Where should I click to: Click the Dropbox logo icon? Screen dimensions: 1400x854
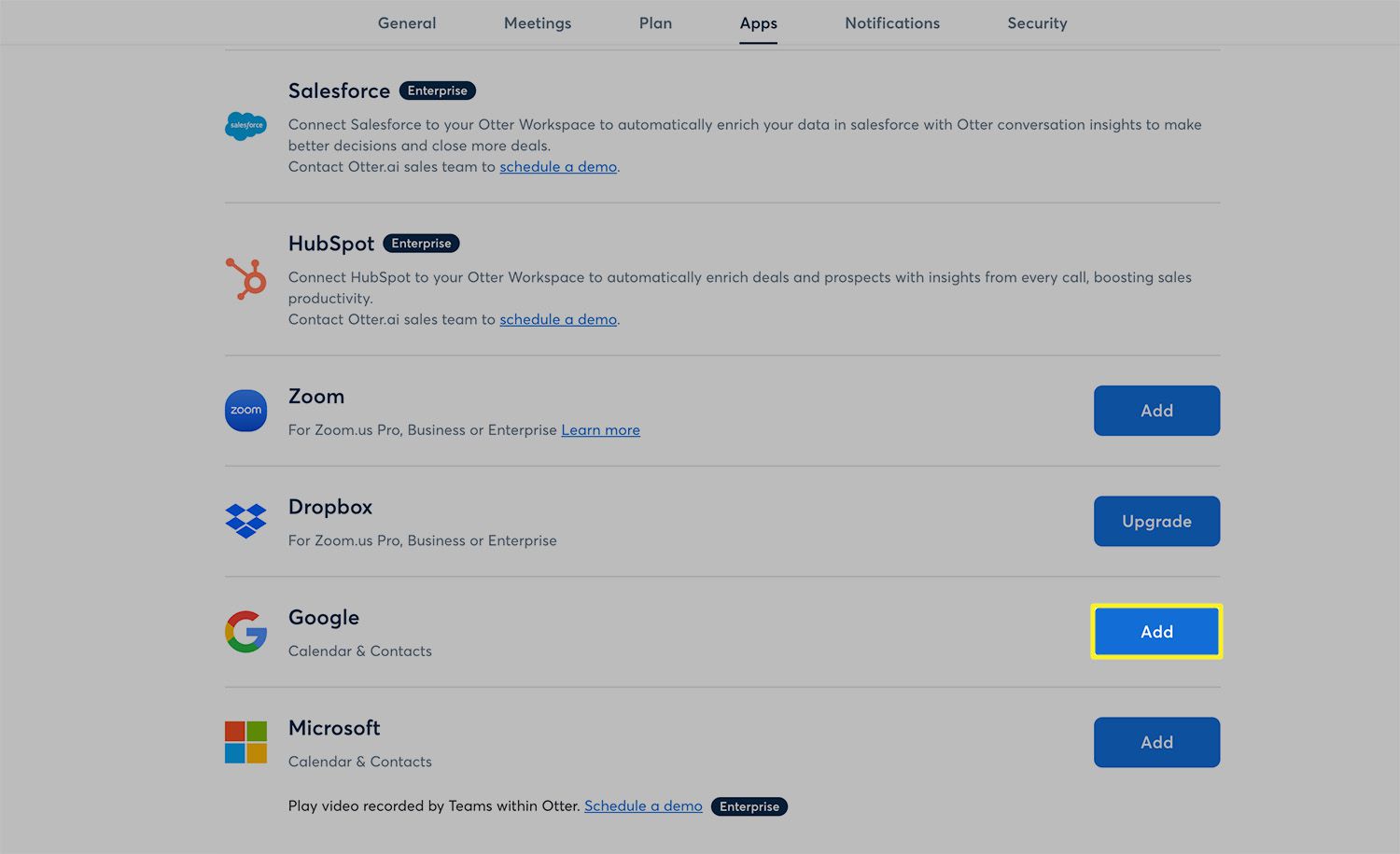coord(245,521)
